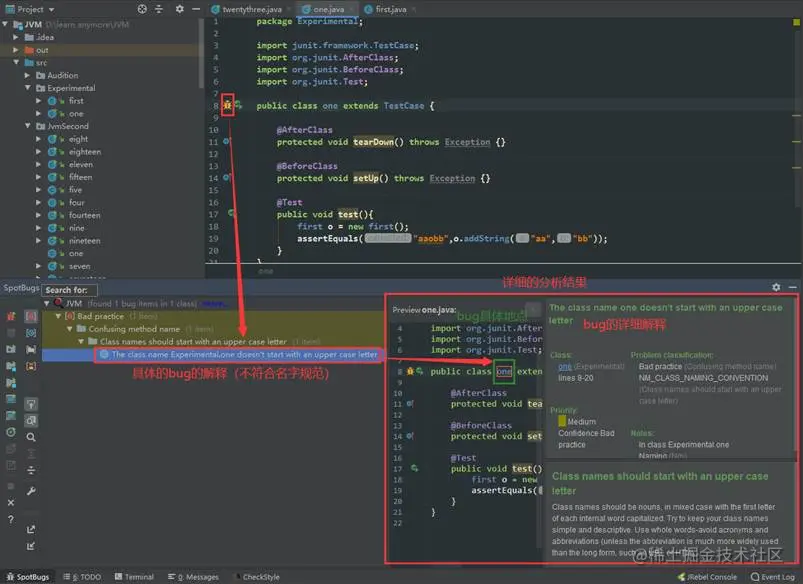Image resolution: width=803 pixels, height=584 pixels.
Task: Expand the .idea folder
Action: coord(16,37)
